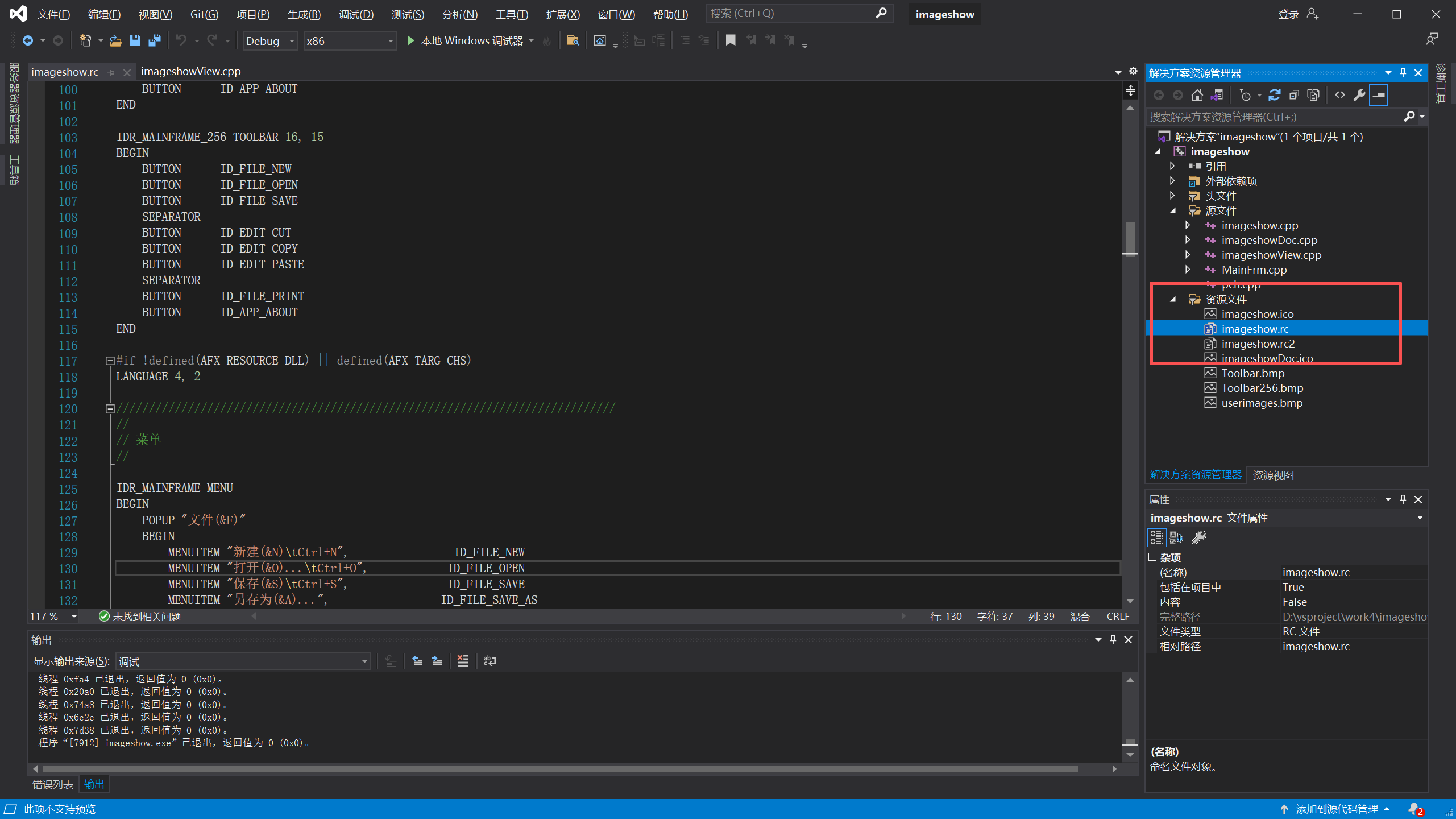
Task: Open the x86 platform dropdown
Action: pyautogui.click(x=350, y=41)
